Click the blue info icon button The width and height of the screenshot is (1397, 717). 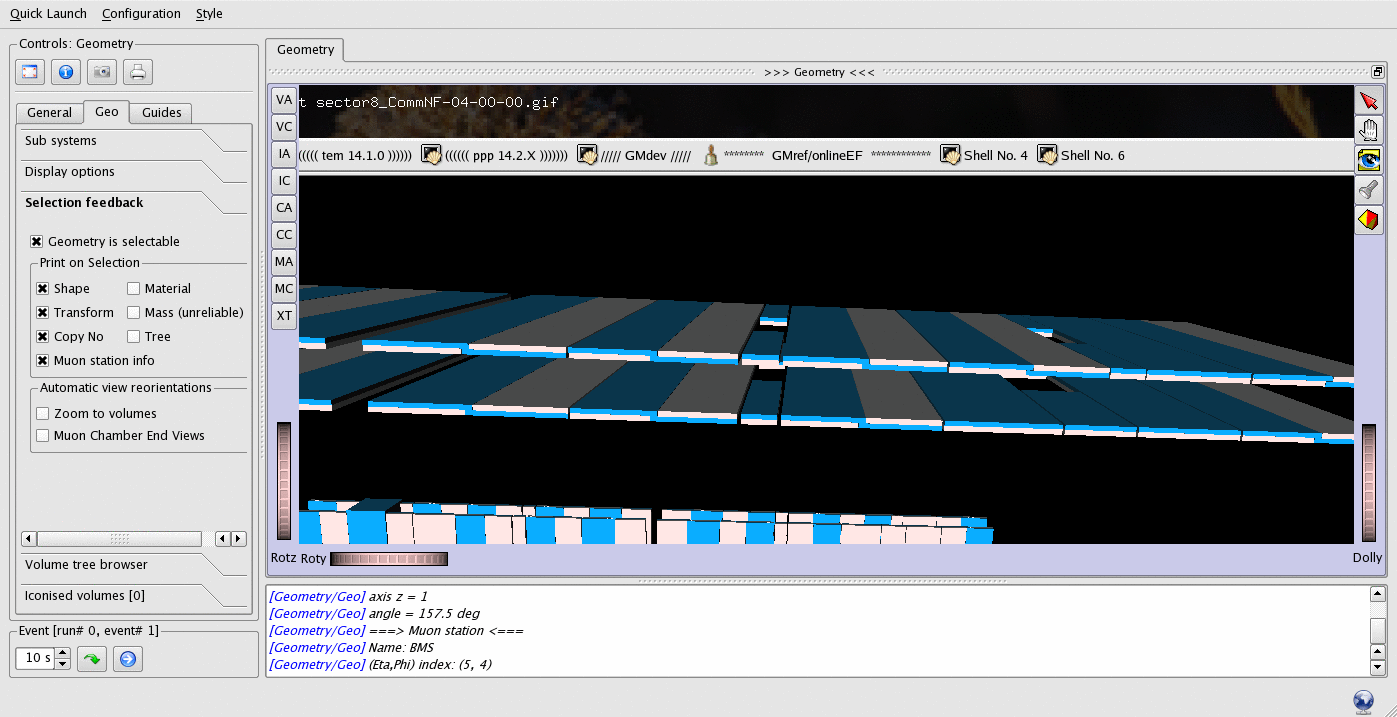point(65,72)
